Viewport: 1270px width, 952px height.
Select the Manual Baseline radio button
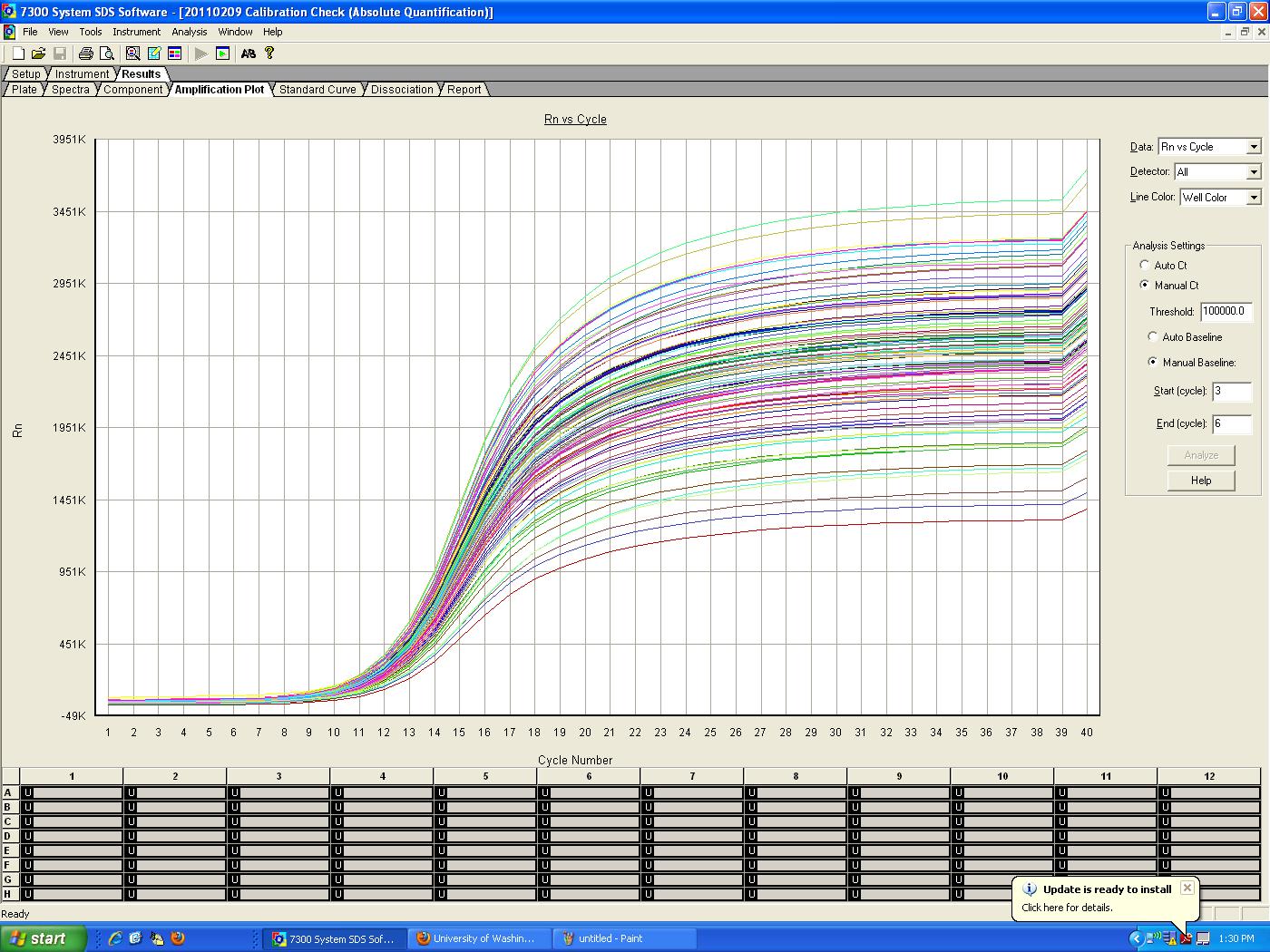tap(1153, 362)
